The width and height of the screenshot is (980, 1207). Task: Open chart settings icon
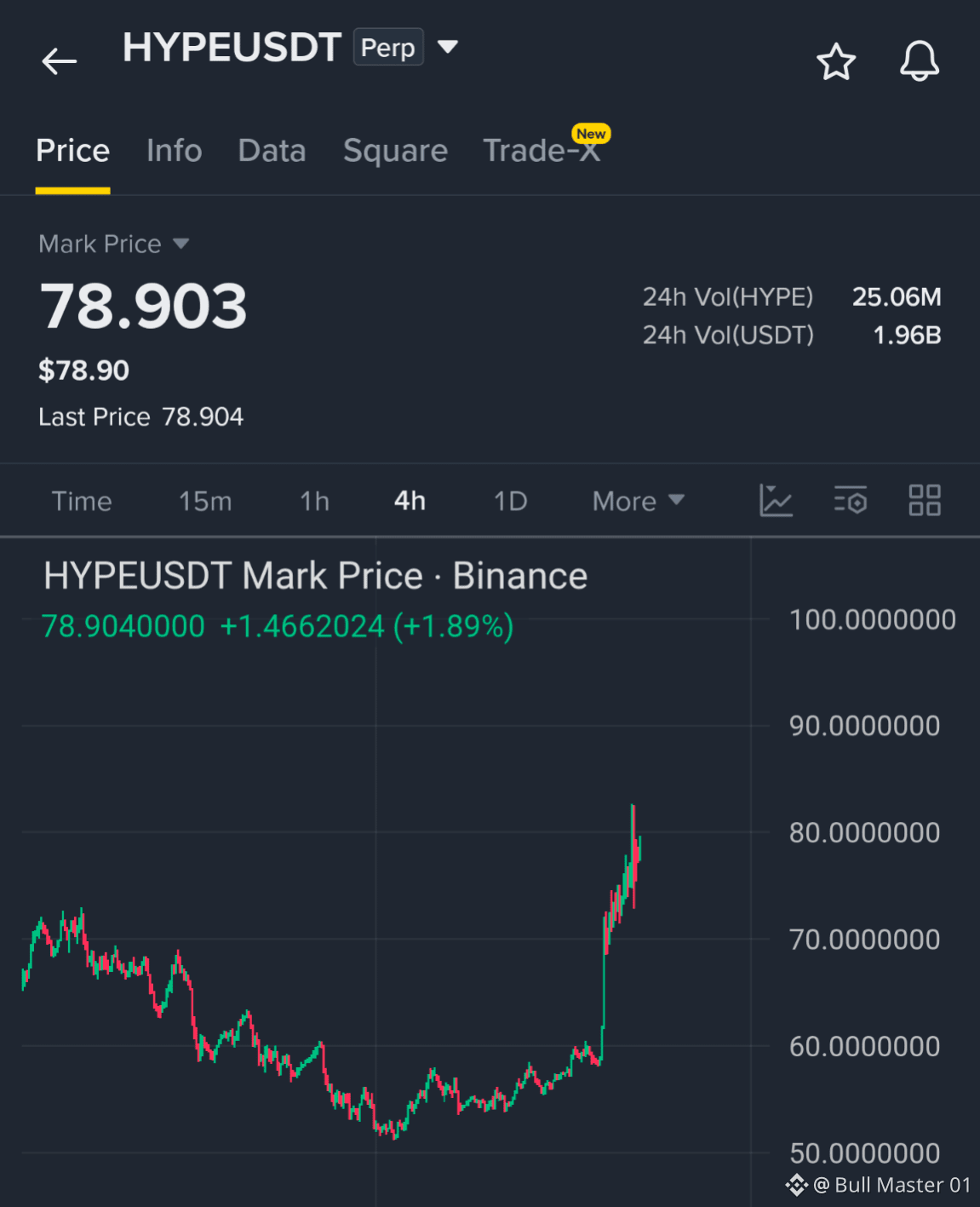point(850,500)
